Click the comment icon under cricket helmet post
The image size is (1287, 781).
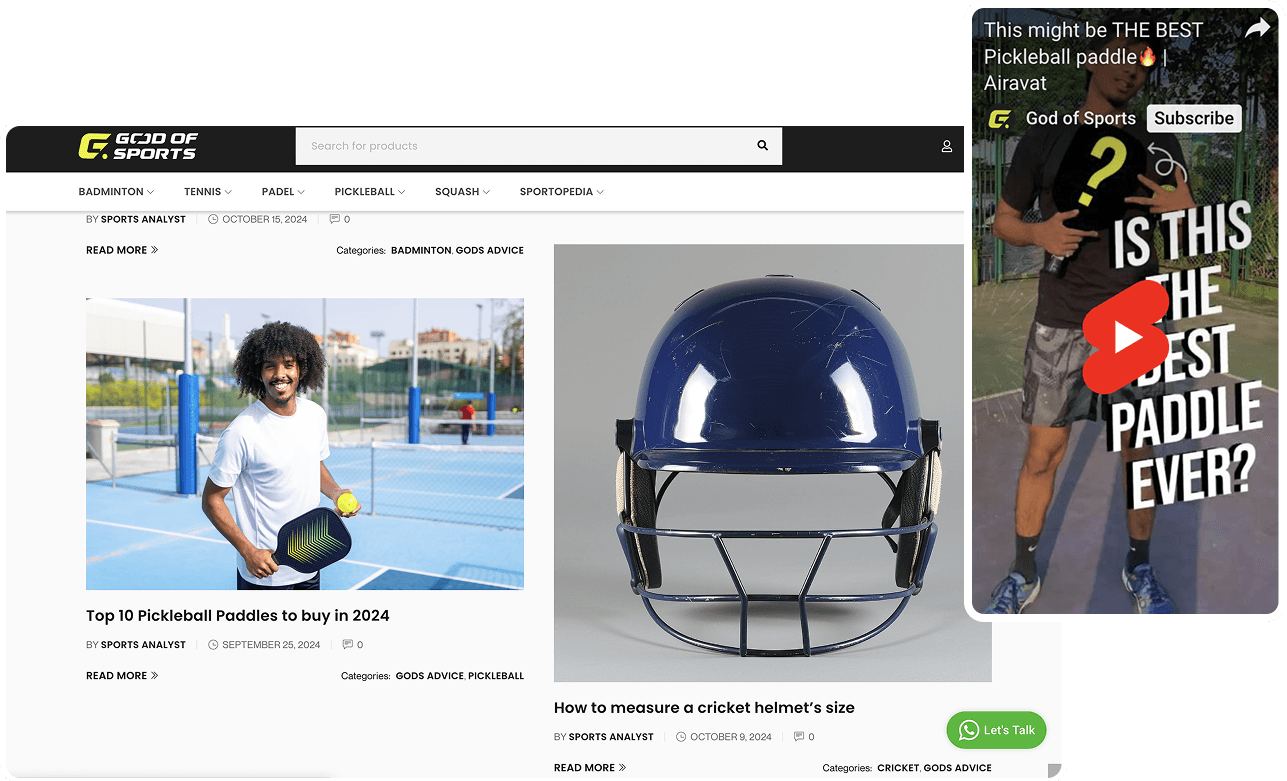(x=799, y=737)
